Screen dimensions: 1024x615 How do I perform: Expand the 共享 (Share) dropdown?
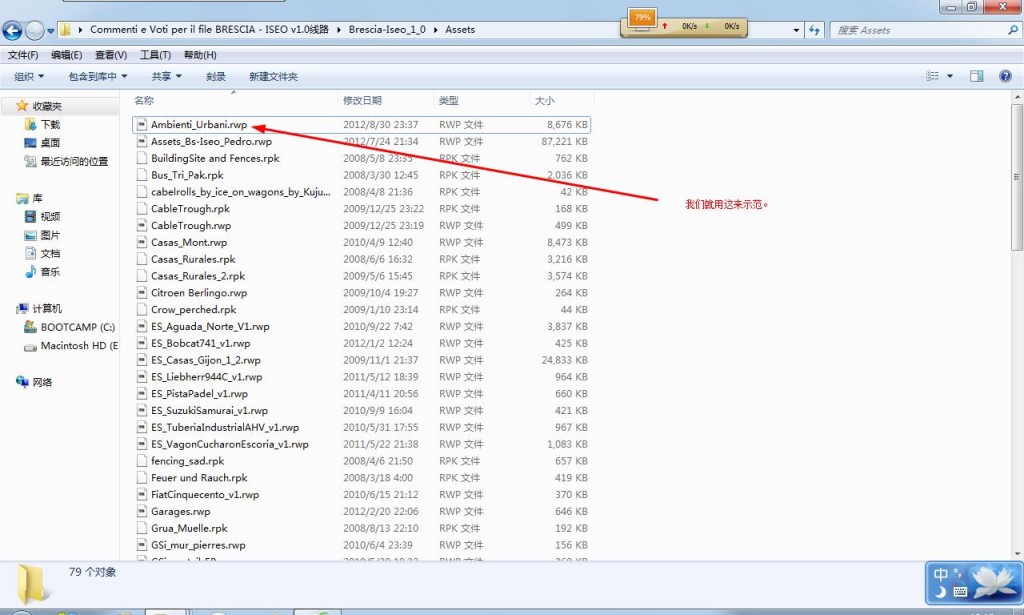(166, 77)
